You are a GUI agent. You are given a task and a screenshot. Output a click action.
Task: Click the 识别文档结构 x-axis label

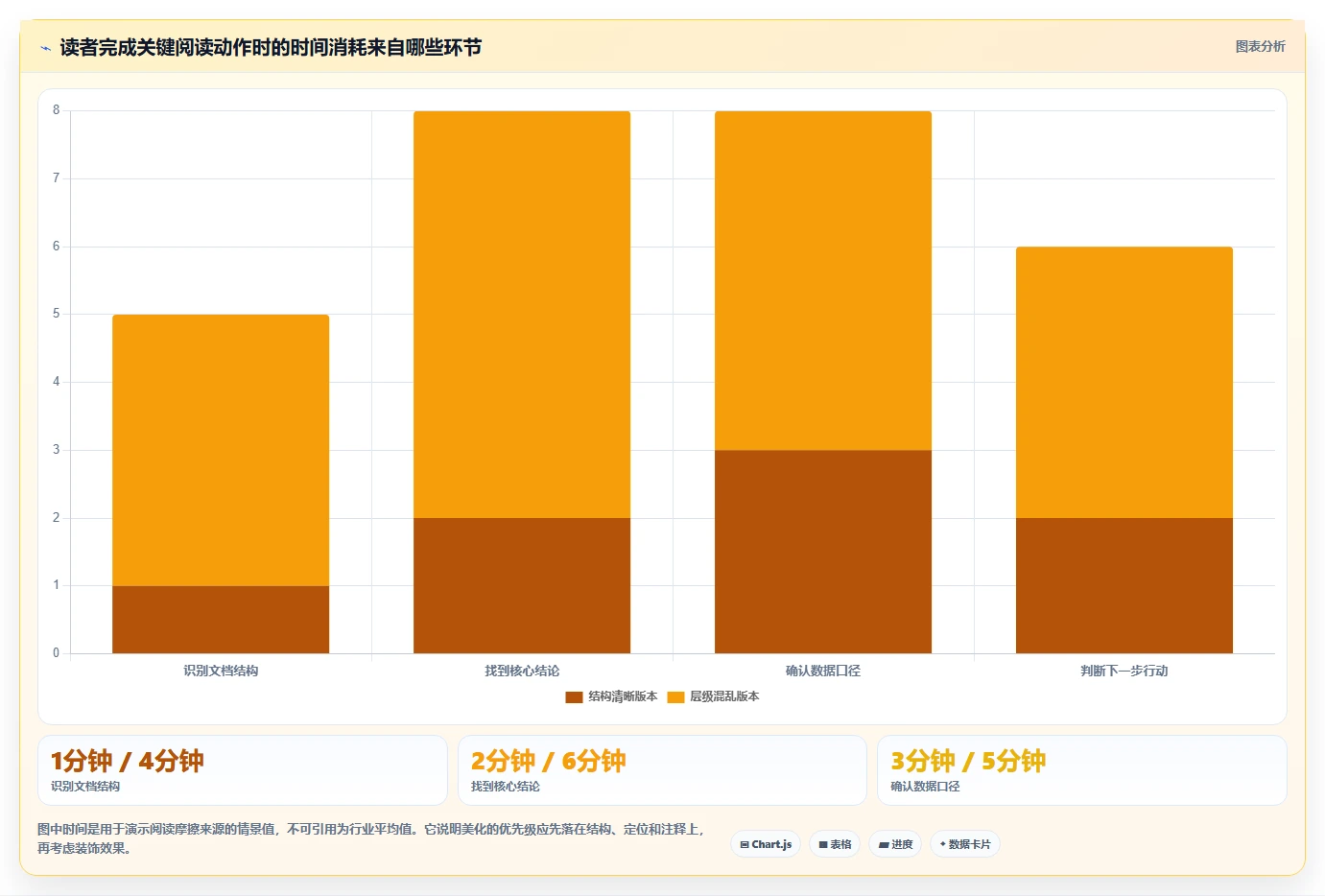[x=221, y=671]
